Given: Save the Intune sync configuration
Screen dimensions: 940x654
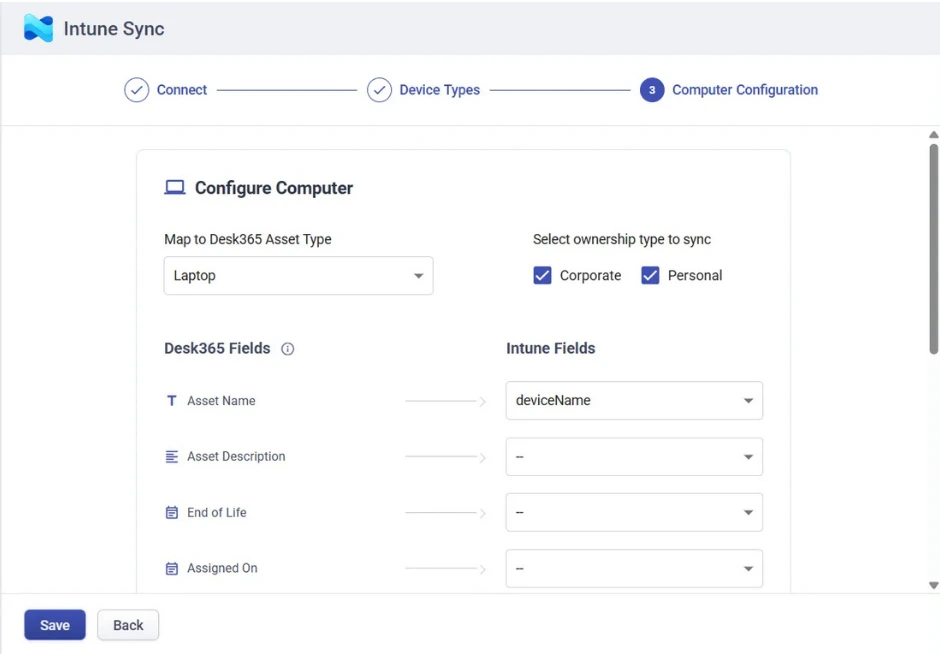Looking at the screenshot, I should click(55, 625).
